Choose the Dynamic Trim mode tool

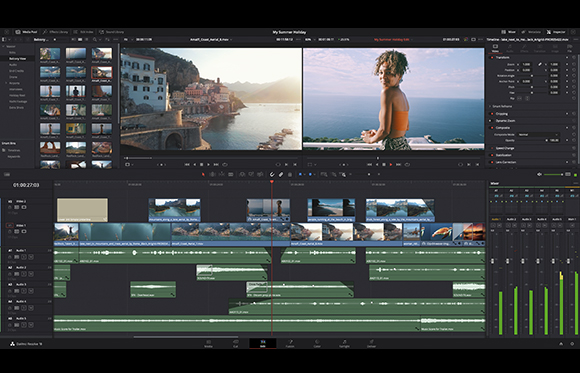(222, 174)
